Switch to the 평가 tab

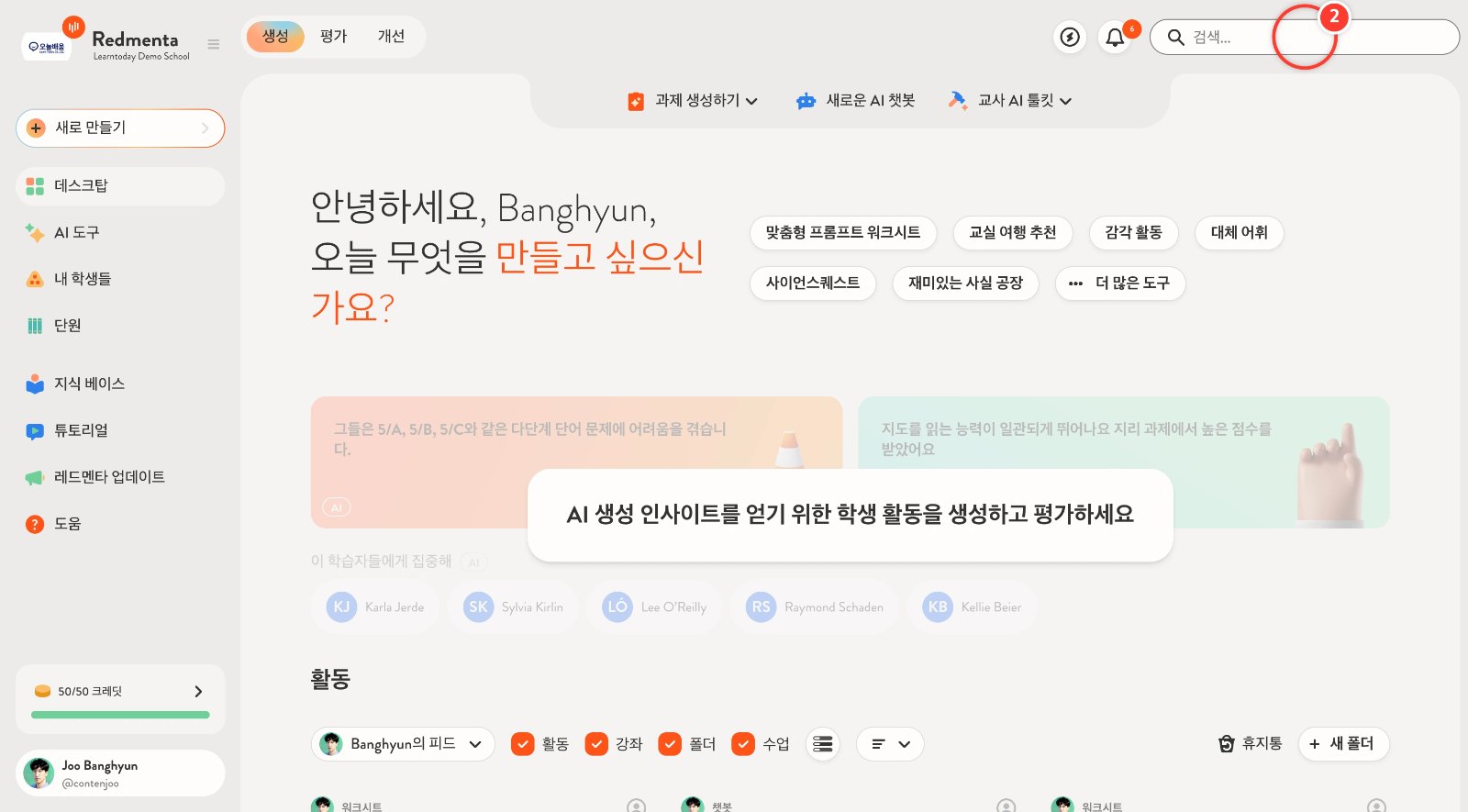(334, 37)
